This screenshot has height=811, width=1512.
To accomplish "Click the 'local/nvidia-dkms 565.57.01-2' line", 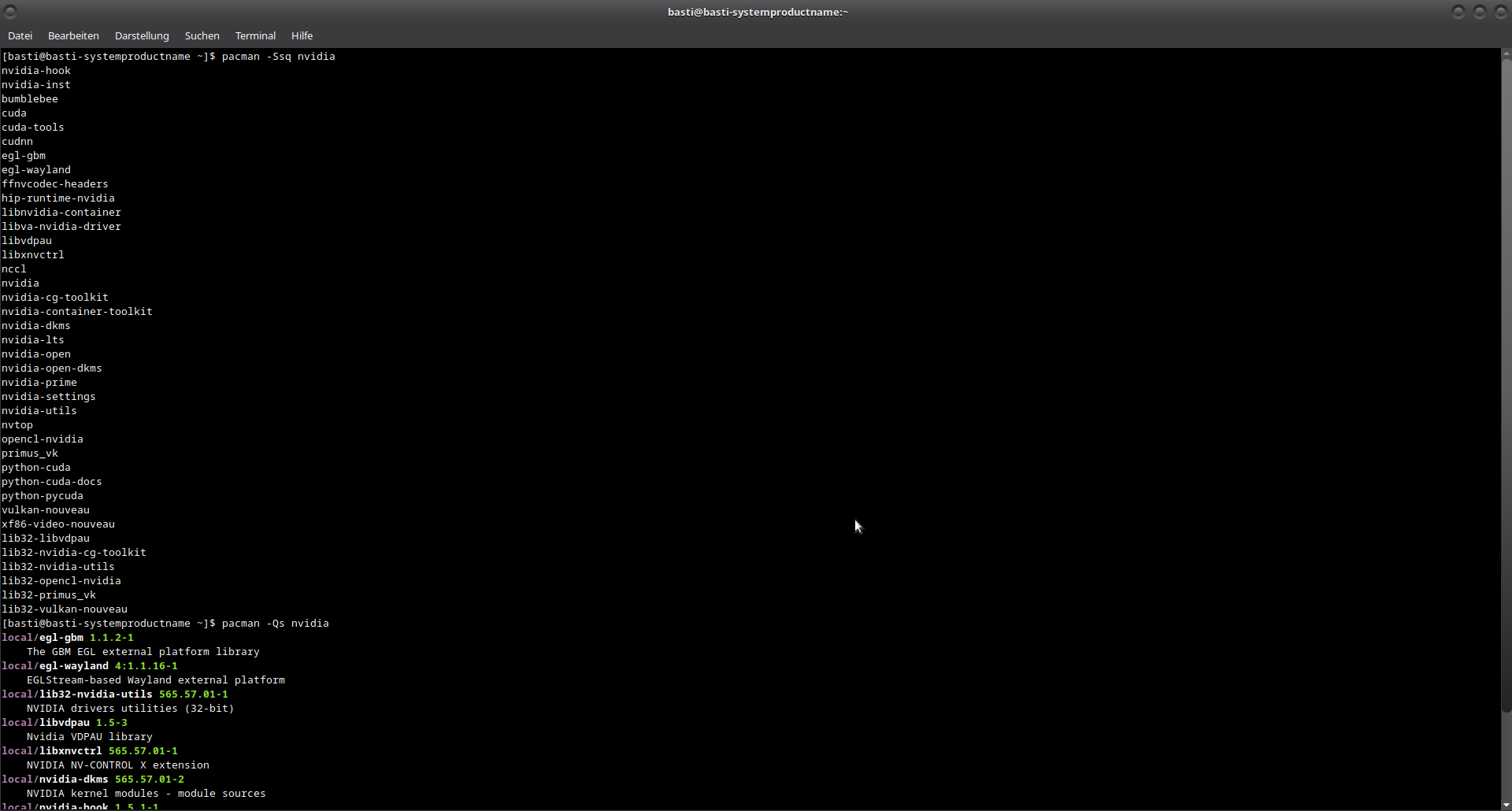I will (x=93, y=780).
